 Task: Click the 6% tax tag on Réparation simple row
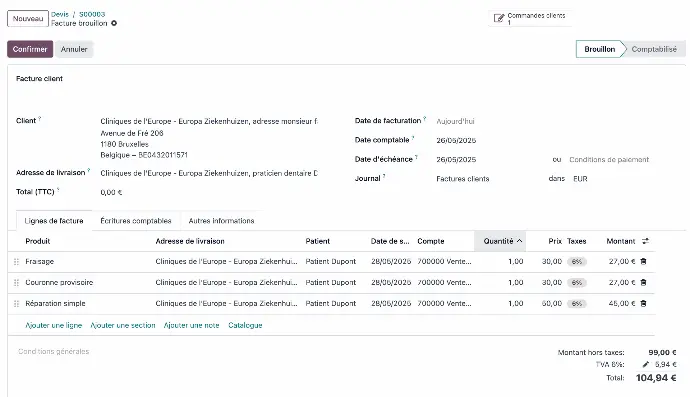coord(576,304)
